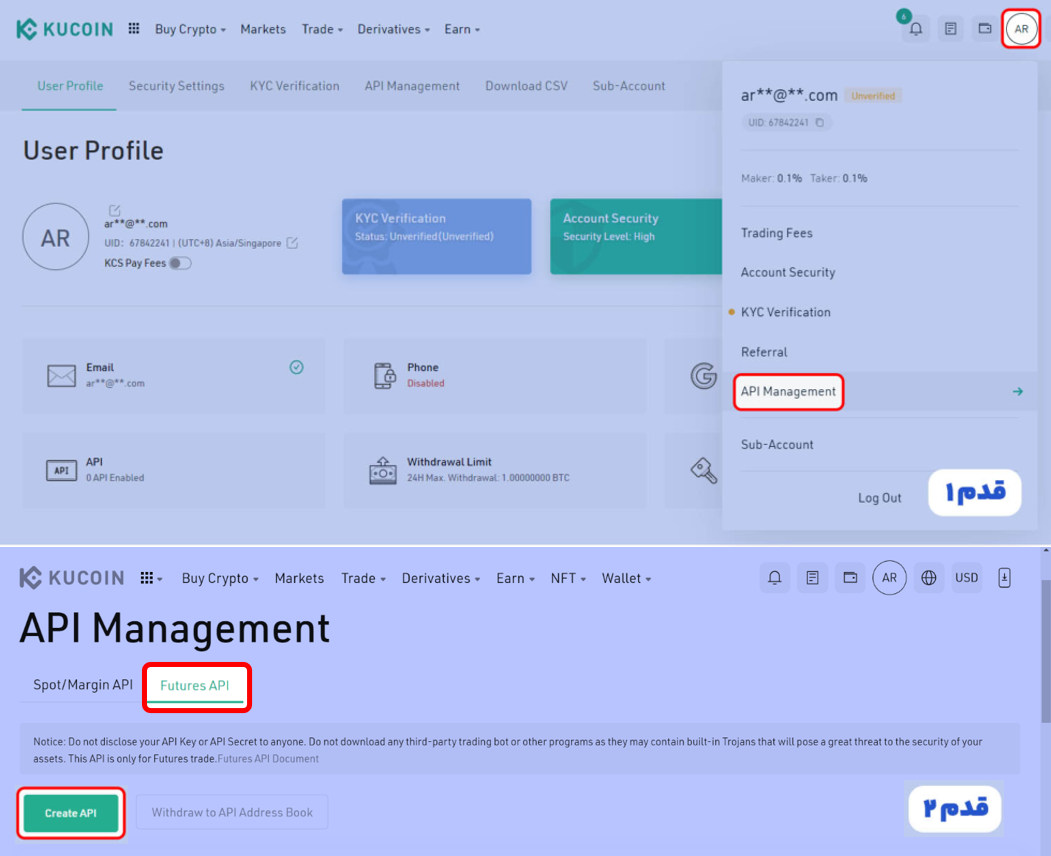Click the KuCoin logo on the User Profile page
The width and height of the screenshot is (1051, 856).
[x=64, y=29]
